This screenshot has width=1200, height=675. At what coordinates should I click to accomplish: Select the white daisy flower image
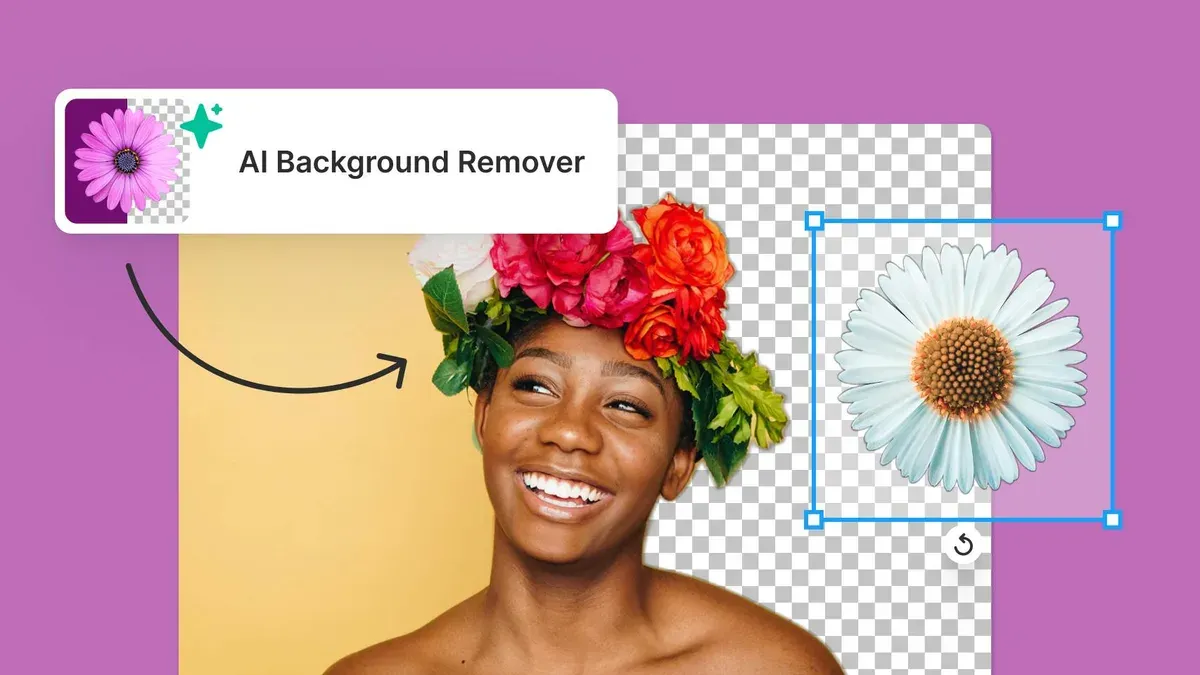(962, 366)
